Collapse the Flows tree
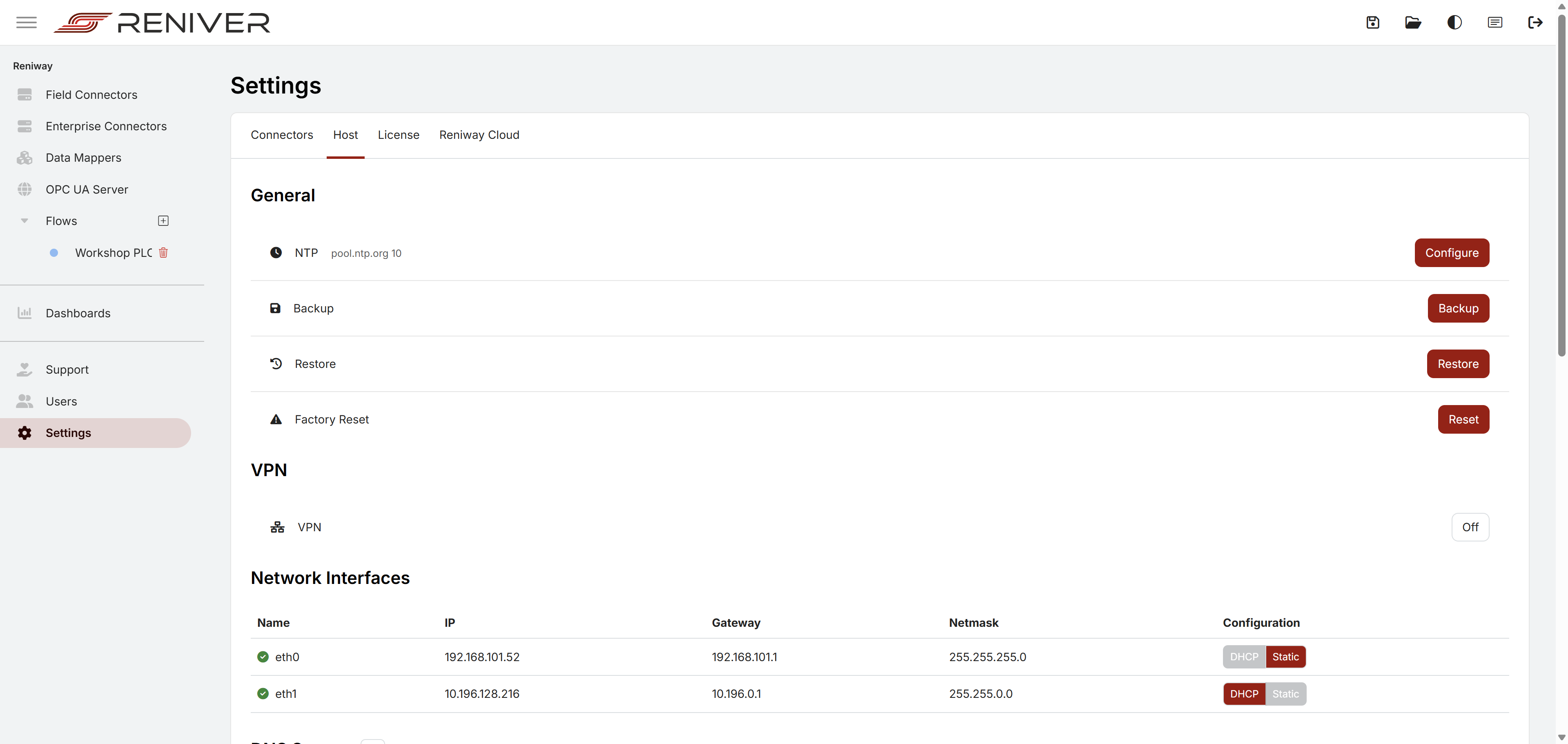 click(x=24, y=221)
